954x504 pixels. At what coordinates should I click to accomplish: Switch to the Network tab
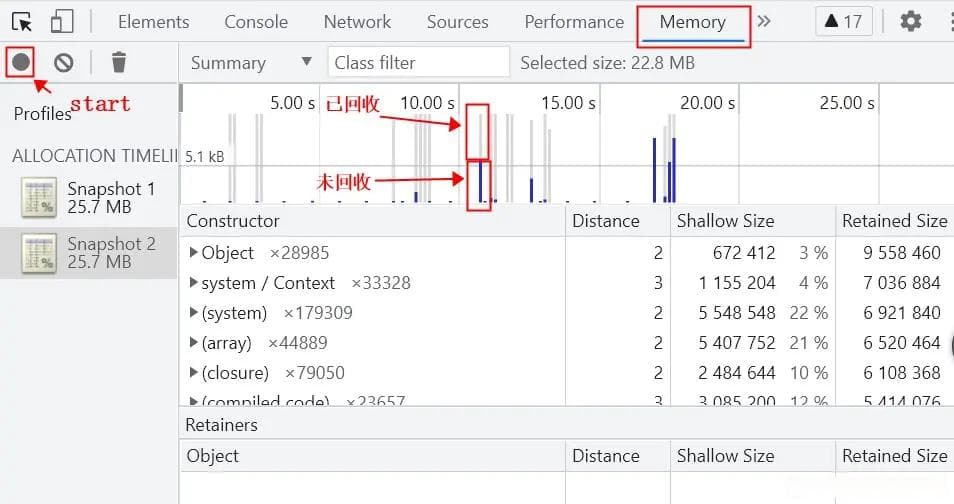[357, 21]
